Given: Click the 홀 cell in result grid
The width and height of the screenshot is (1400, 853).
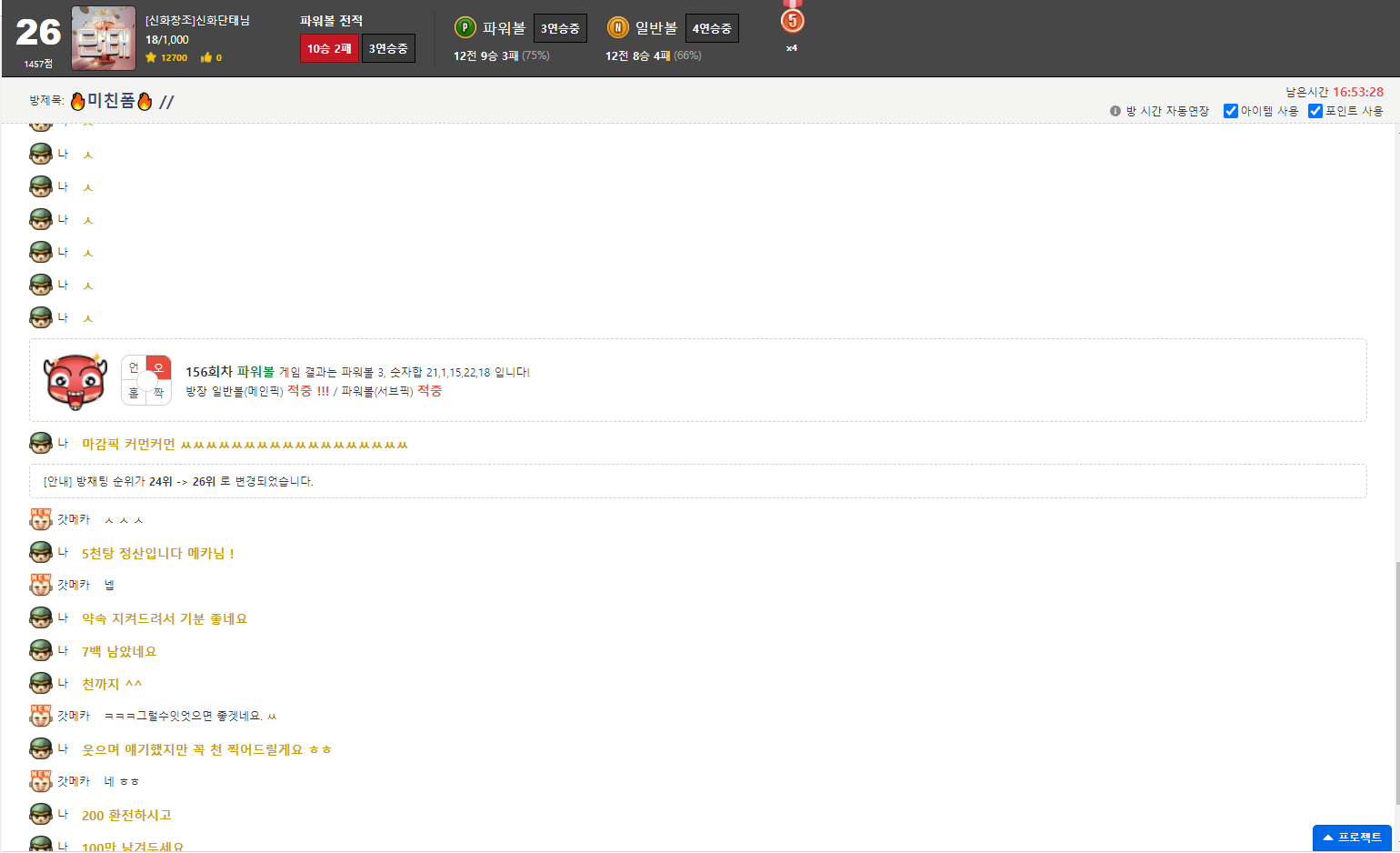Looking at the screenshot, I should tap(135, 393).
